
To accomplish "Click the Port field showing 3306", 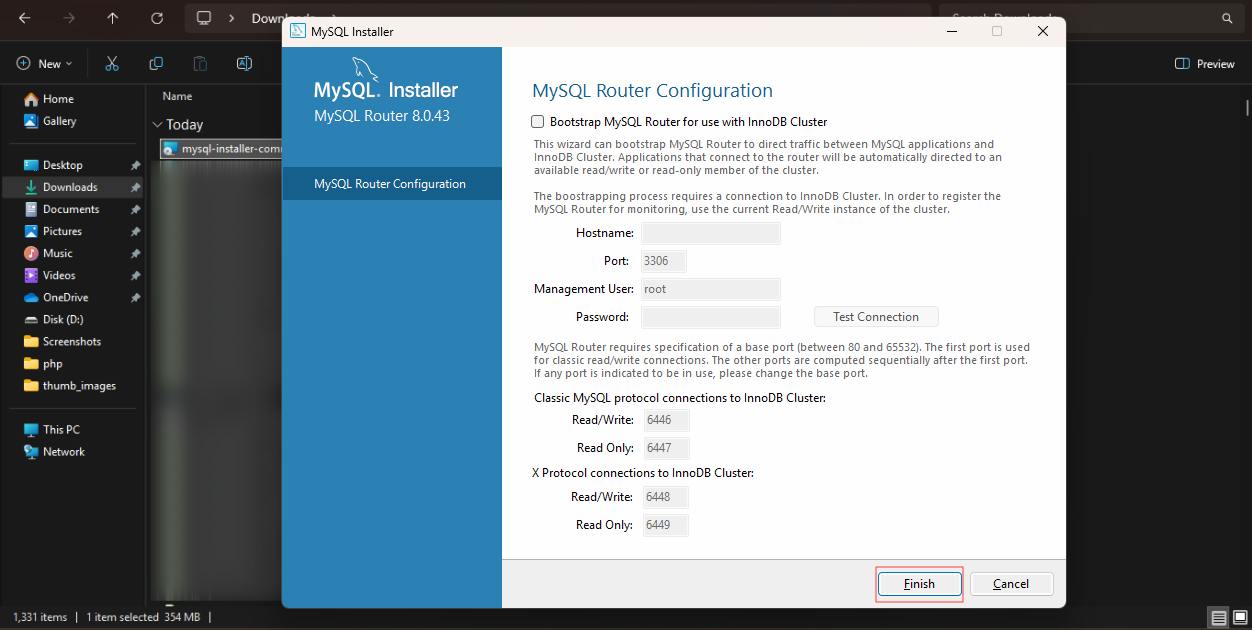I will click(x=664, y=261).
